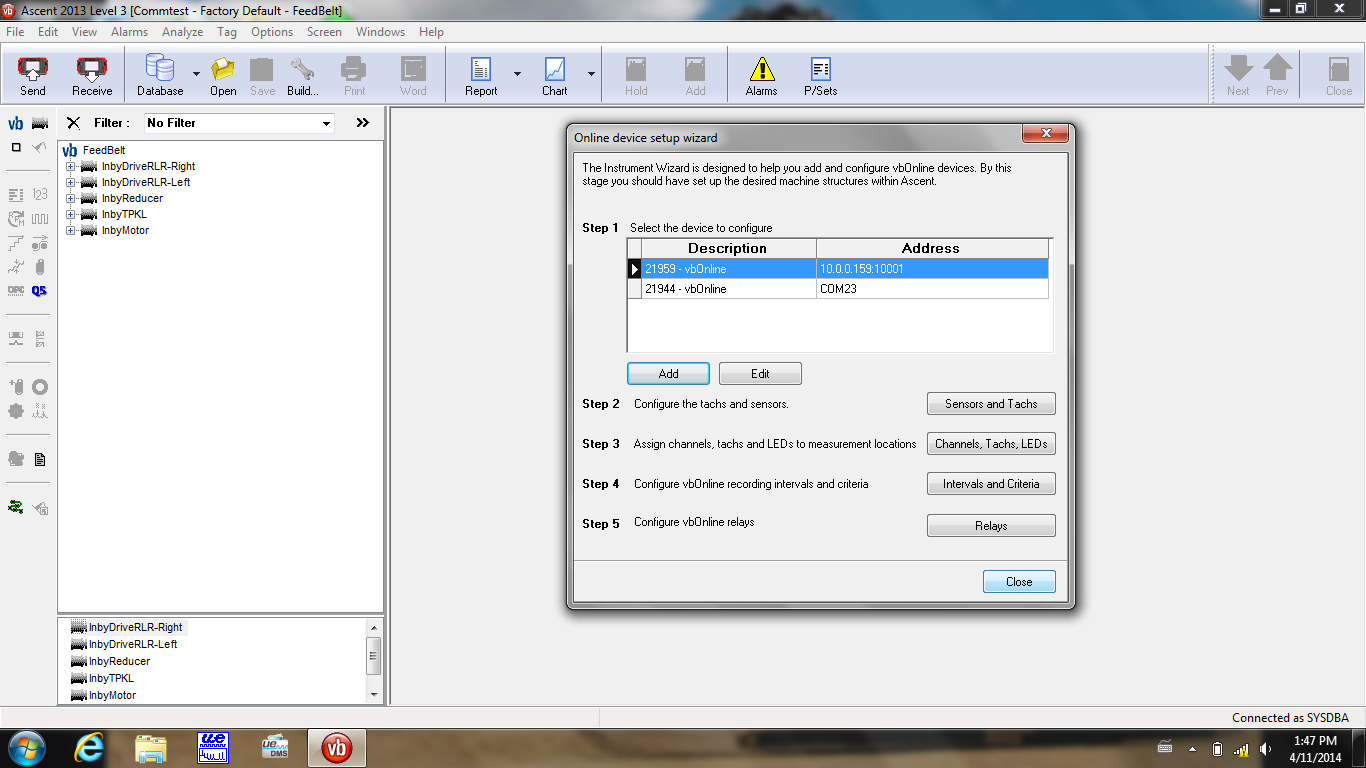Click the small square icon in sidebar
1366x768 pixels.
pyautogui.click(x=15, y=147)
